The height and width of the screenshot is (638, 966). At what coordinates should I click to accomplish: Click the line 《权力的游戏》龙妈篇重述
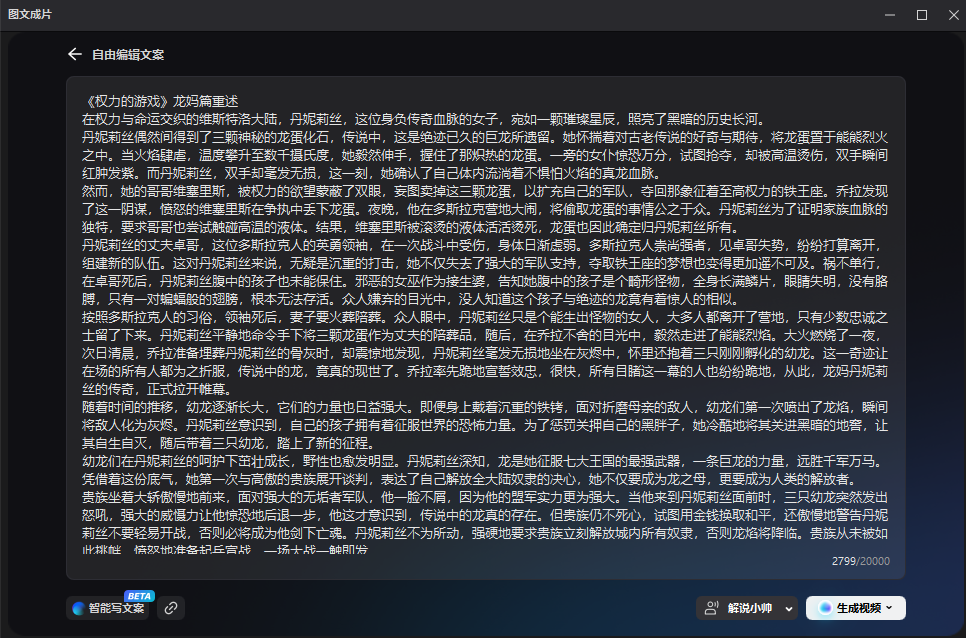[x=160, y=101]
